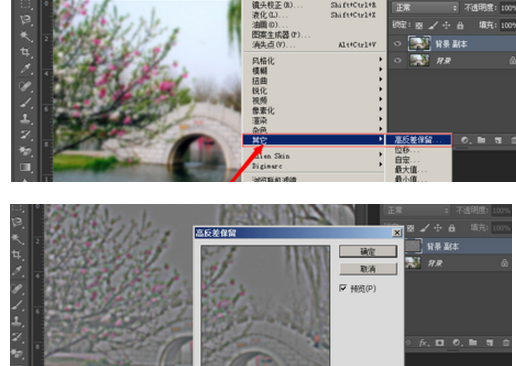The width and height of the screenshot is (516, 366).
Task: Hide the 背景 layer in the Filter-menu screenshot
Action: pos(397,60)
